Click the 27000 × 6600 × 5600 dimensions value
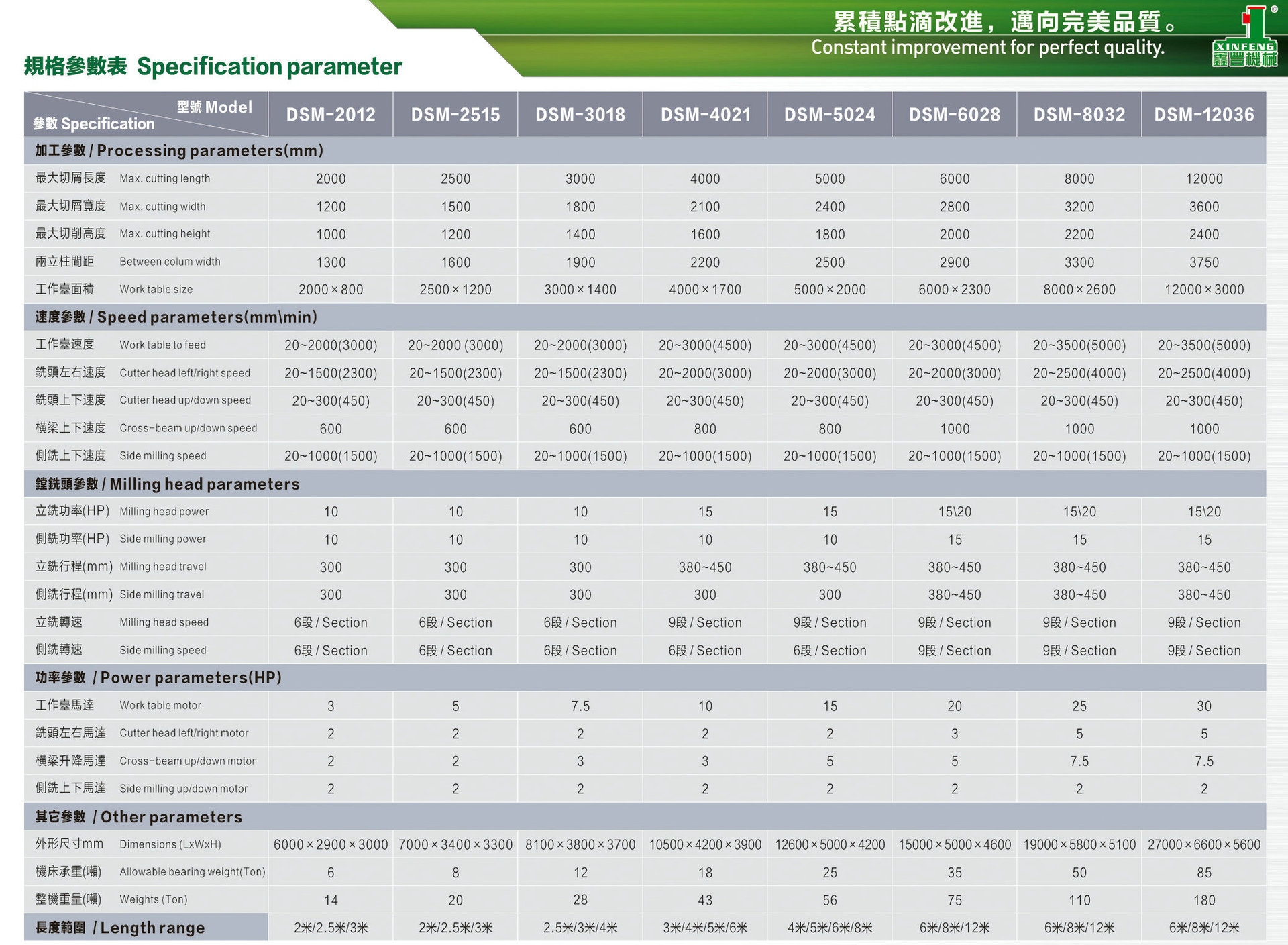 click(1204, 845)
